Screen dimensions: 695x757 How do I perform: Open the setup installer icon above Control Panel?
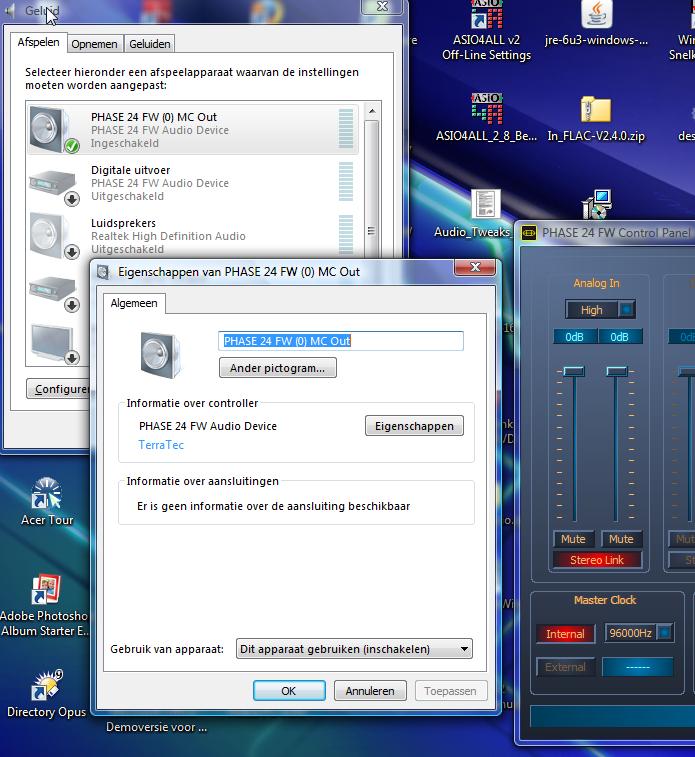597,204
